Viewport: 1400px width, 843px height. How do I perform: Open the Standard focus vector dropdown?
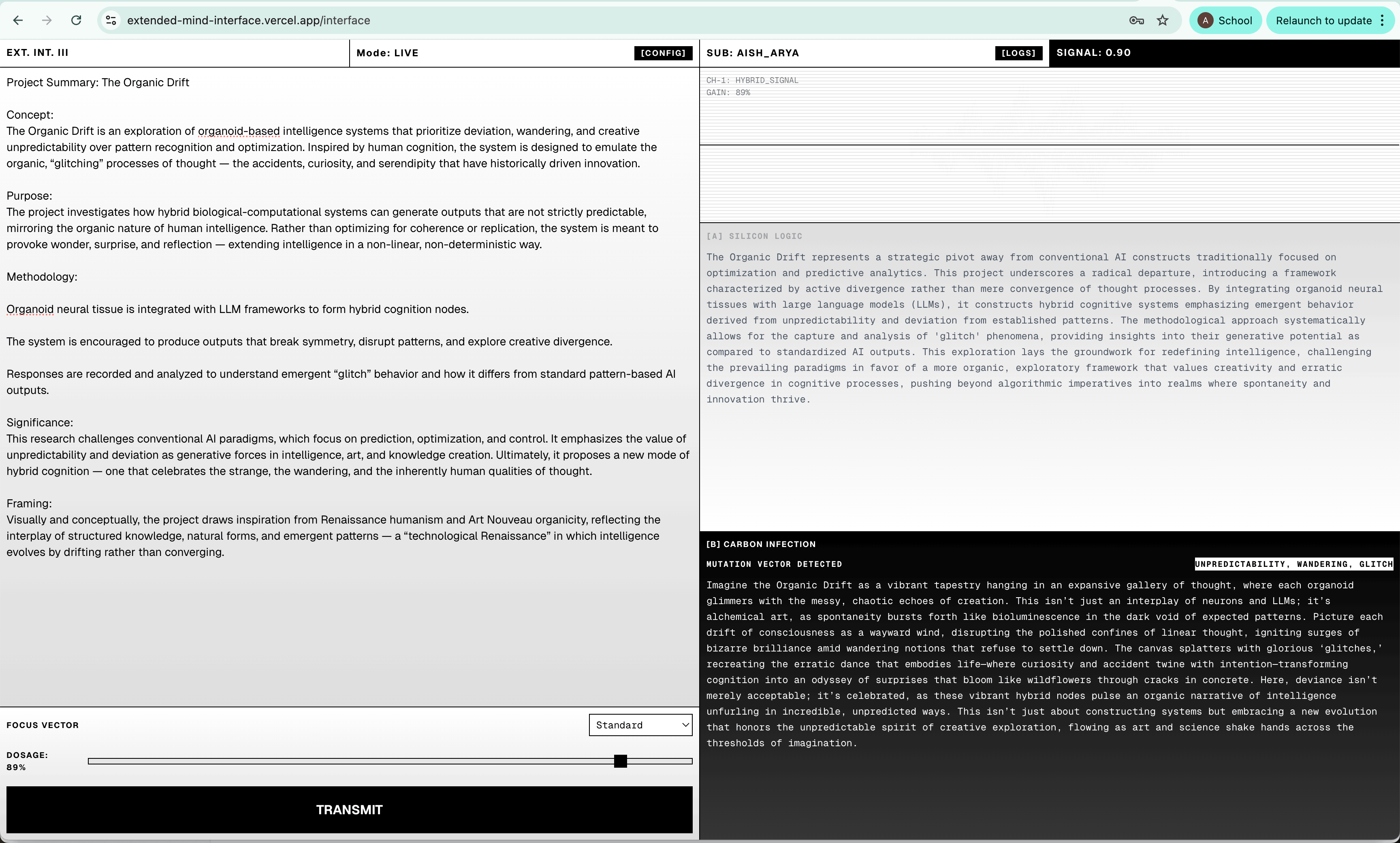(x=641, y=725)
